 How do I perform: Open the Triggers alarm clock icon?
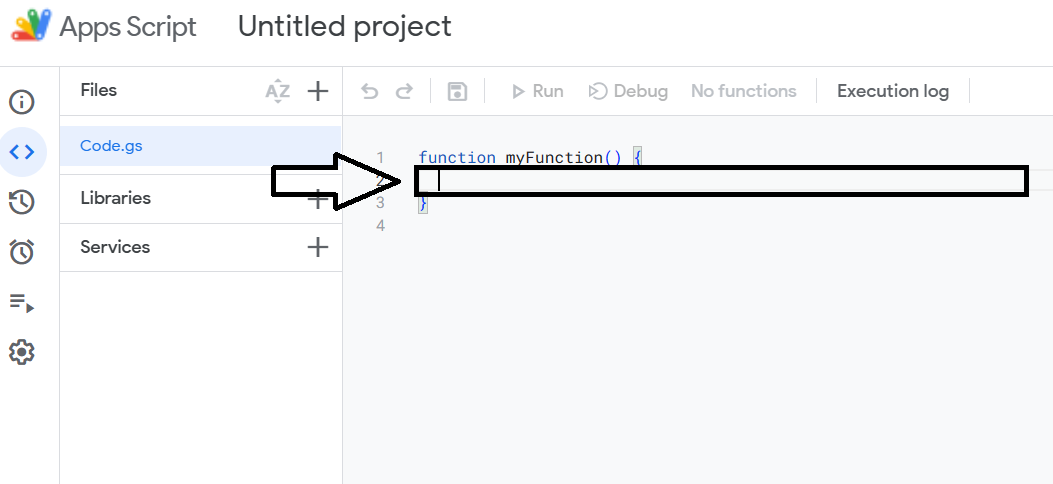click(x=22, y=252)
